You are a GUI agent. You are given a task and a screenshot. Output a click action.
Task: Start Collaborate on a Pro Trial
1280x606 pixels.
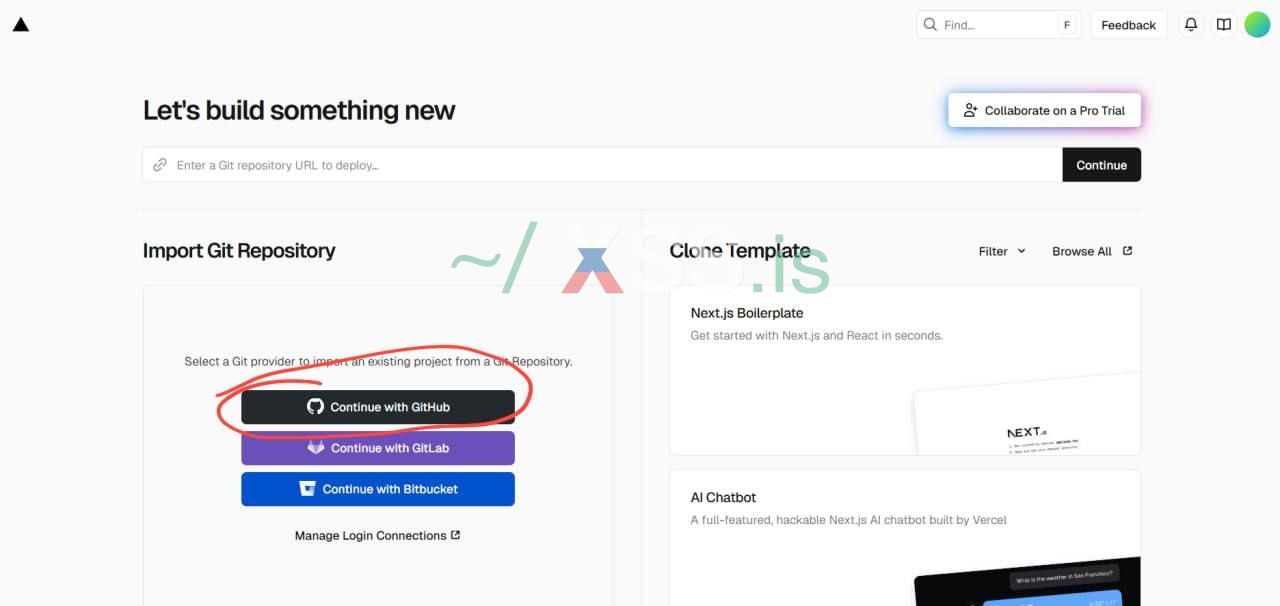tap(1044, 111)
